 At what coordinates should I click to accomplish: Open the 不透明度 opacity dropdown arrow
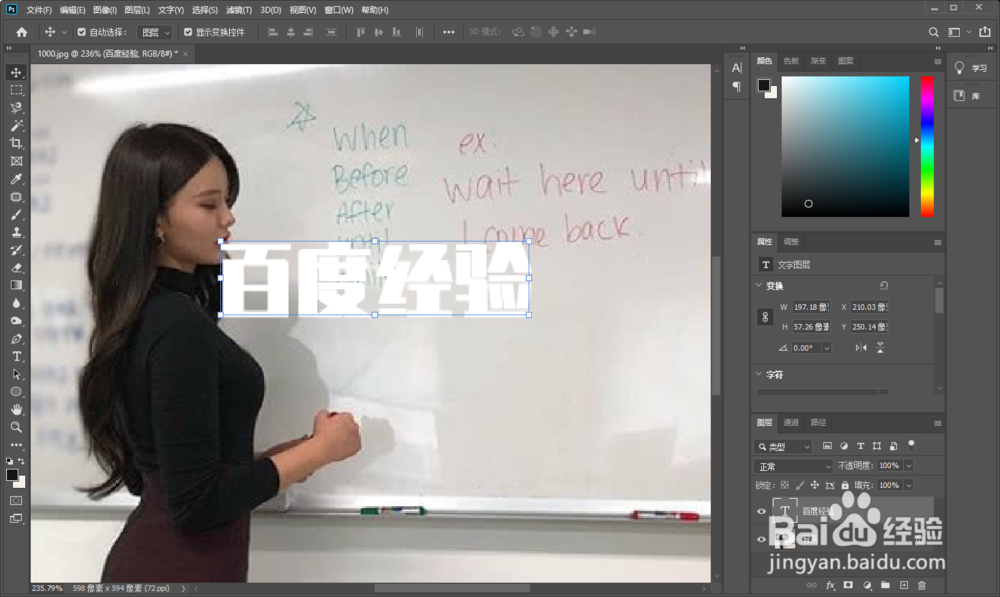pos(909,466)
